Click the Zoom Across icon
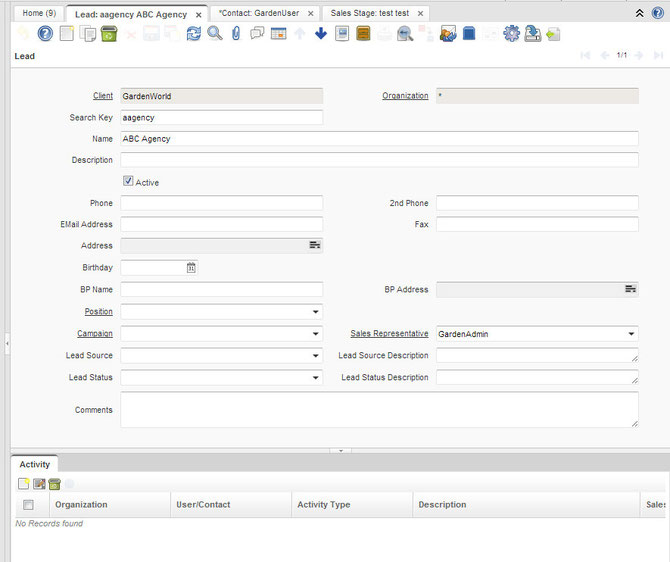Screen dimensions: 670x562 (x=405, y=33)
